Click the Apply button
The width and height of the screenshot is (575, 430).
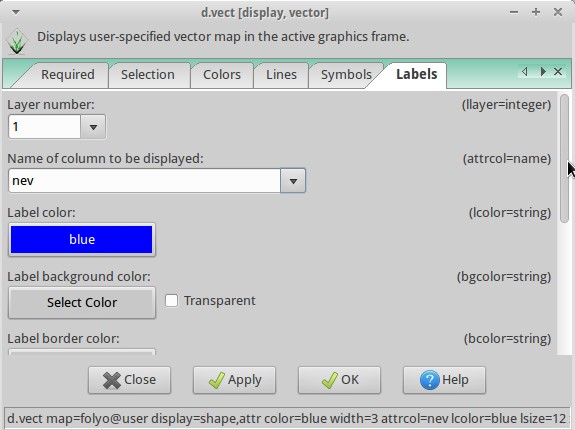(x=234, y=380)
